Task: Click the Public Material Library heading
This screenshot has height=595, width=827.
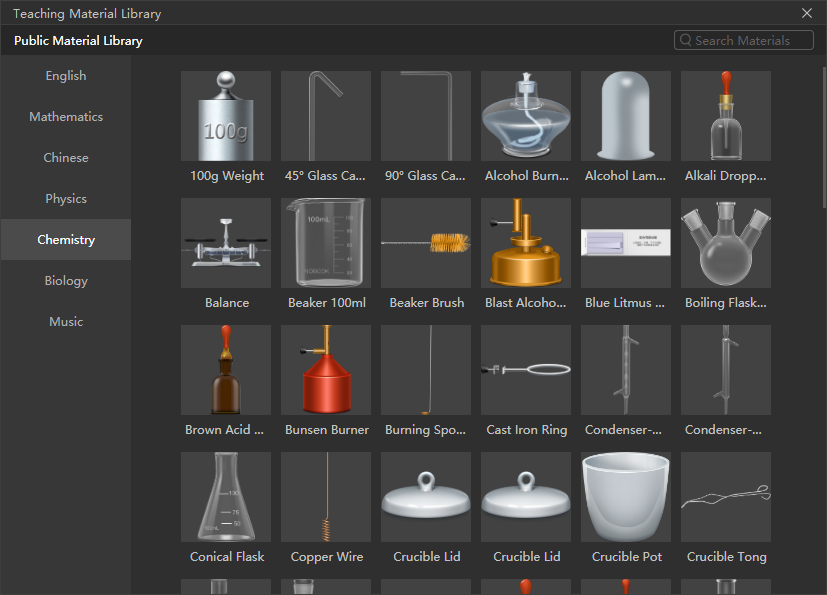Action: (x=78, y=41)
